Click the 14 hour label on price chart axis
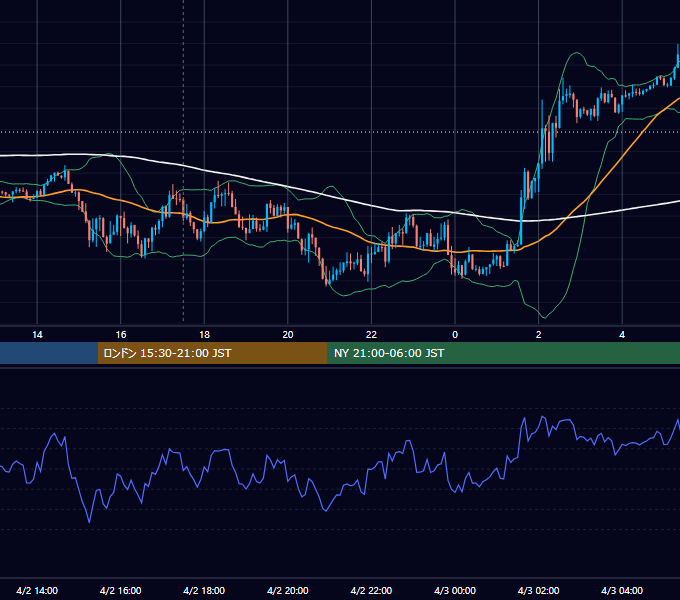Viewport: 680px width, 600px height. coord(37,335)
